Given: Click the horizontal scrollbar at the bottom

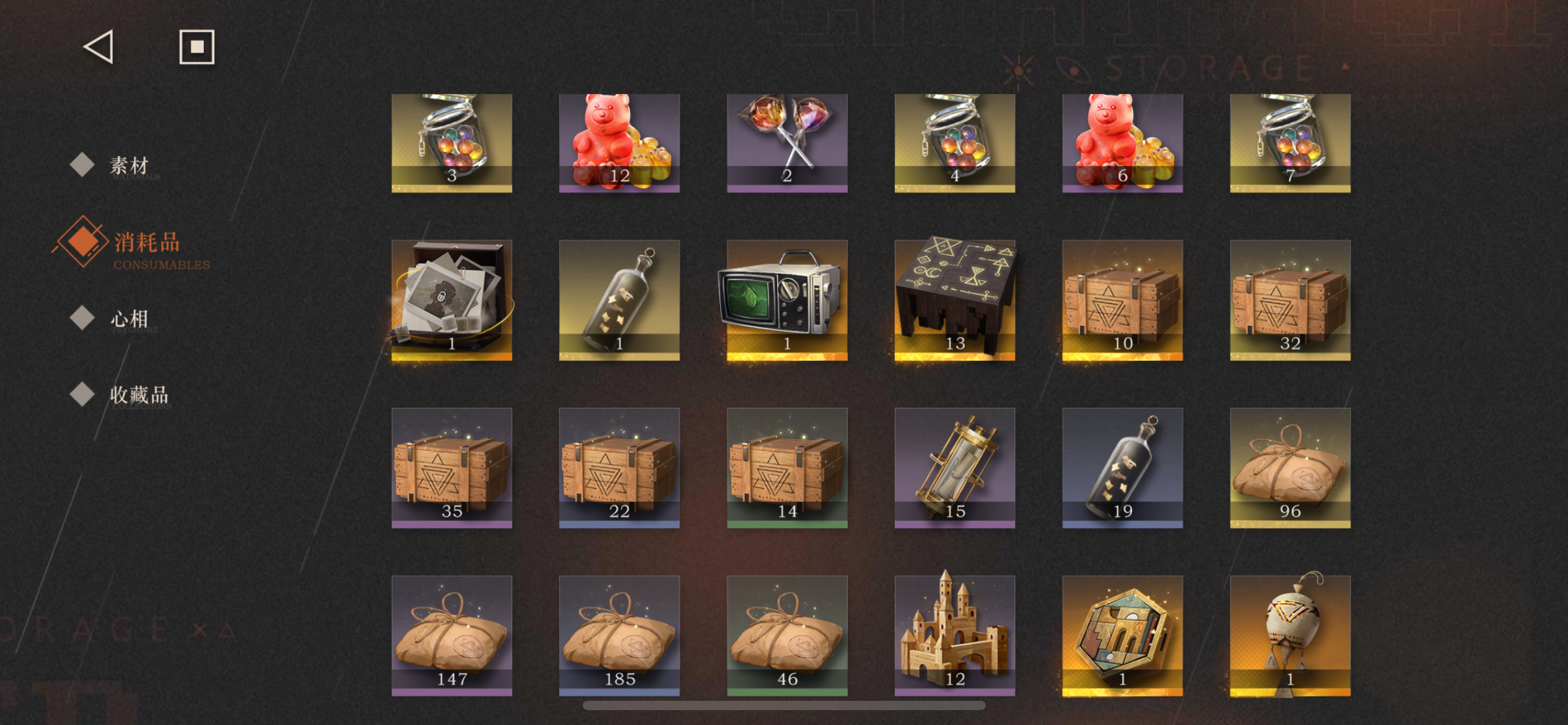Looking at the screenshot, I should [784, 706].
